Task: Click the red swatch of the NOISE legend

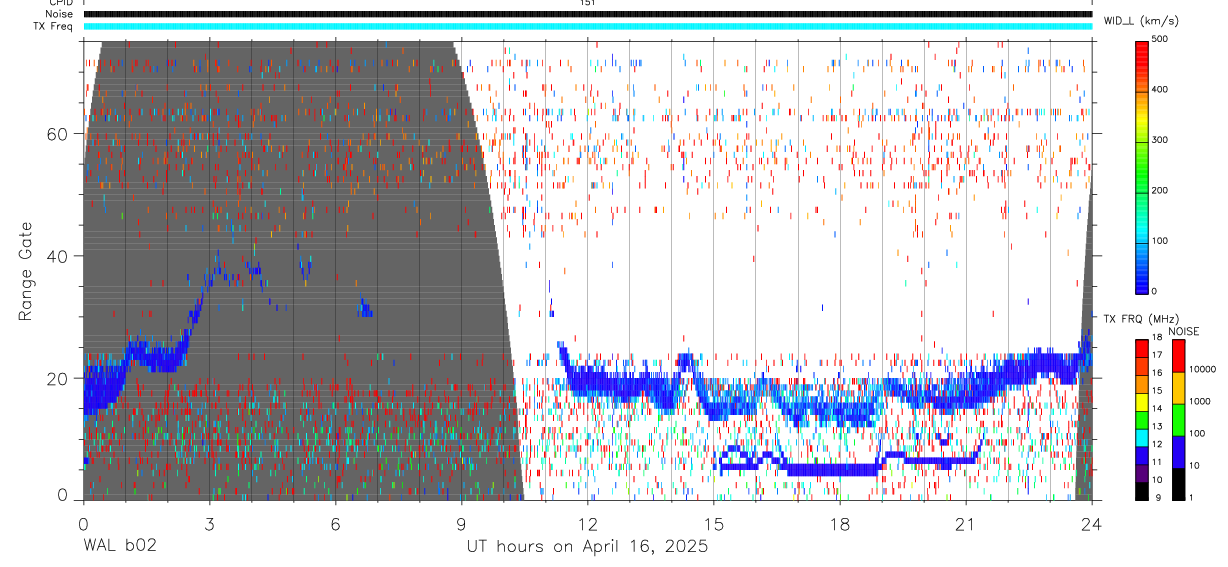Action: coord(1179,355)
